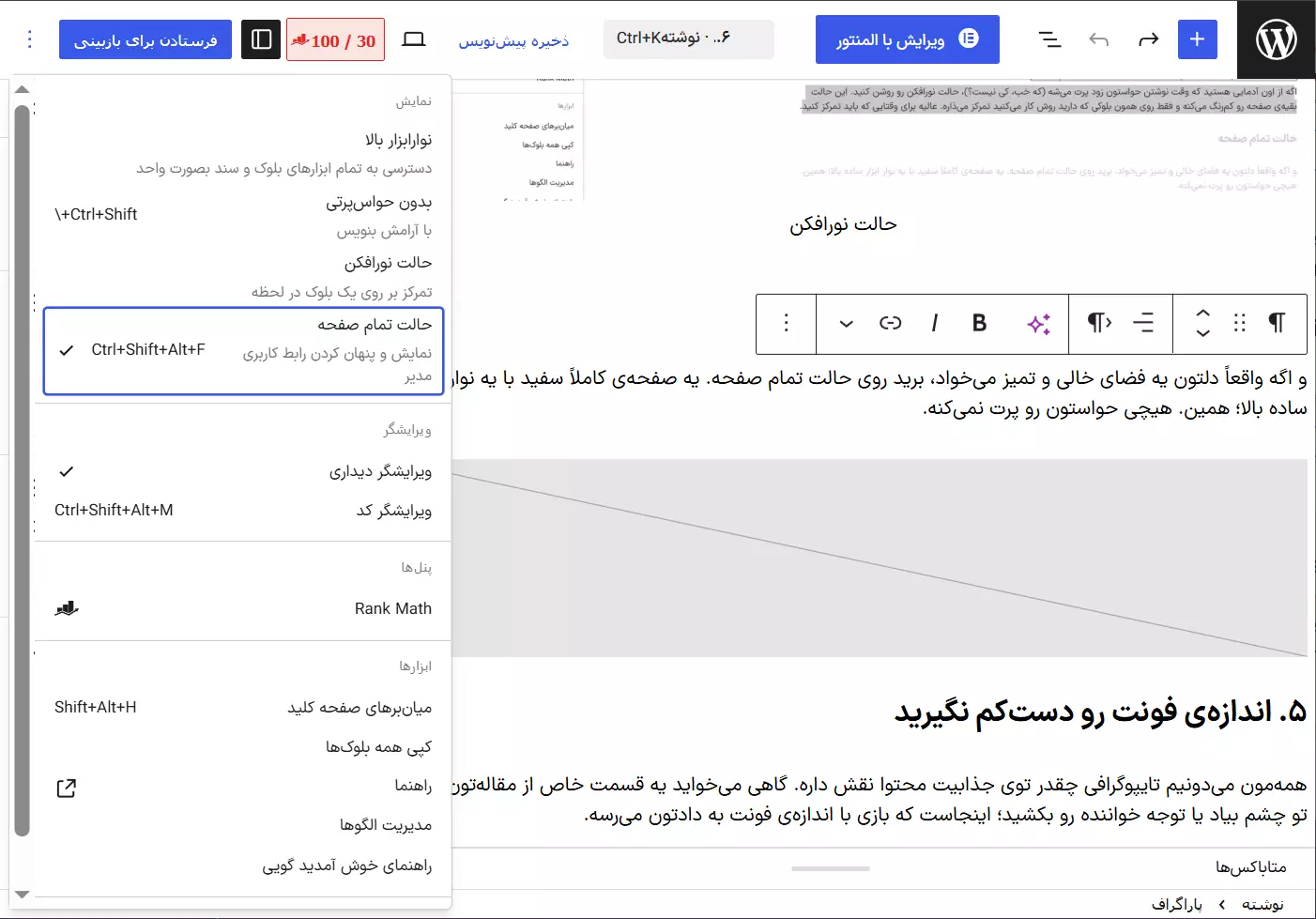This screenshot has height=919, width=1316.
Task: Open Rank Math score 30 / 100 button
Action: coord(335,40)
